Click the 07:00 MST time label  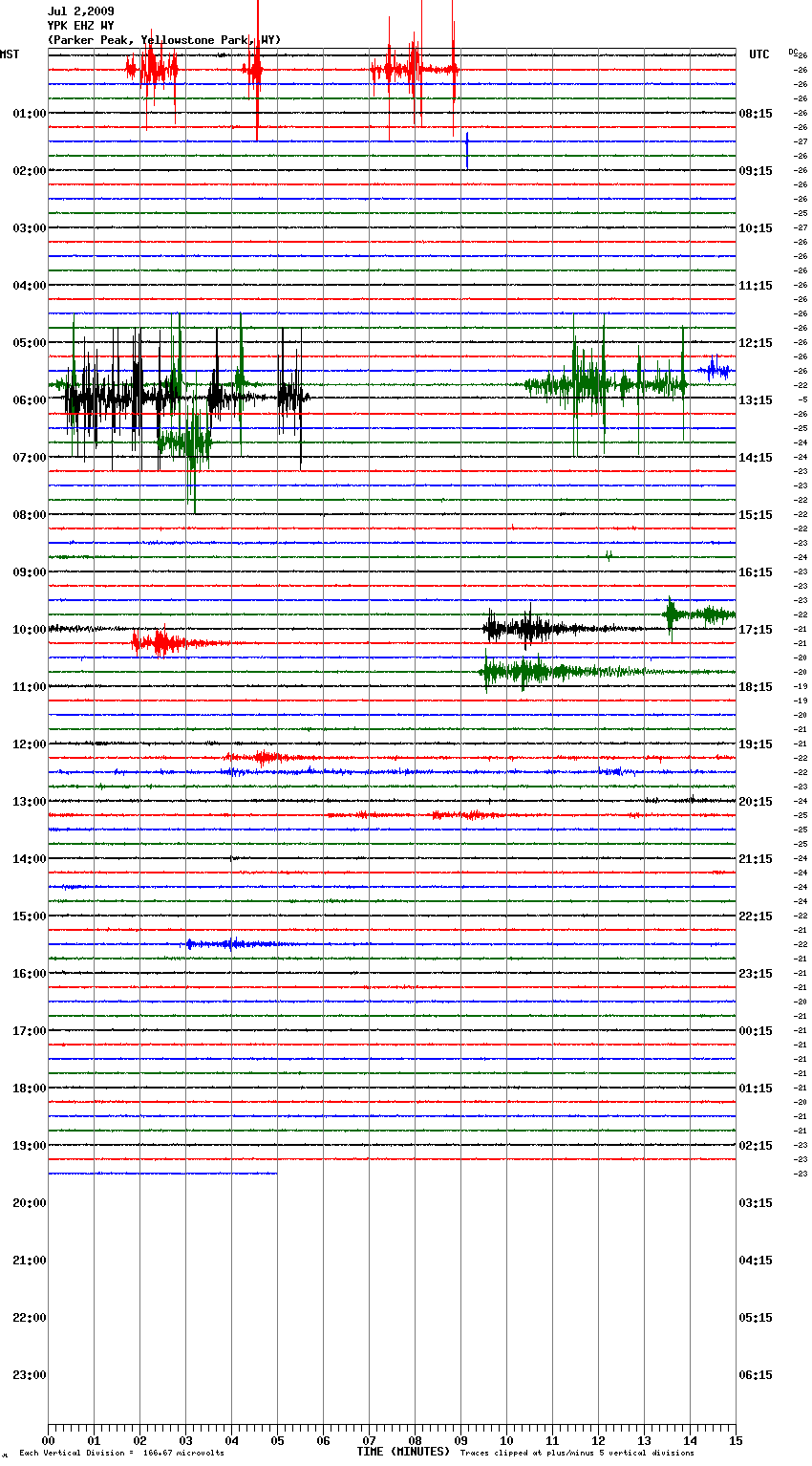coord(30,458)
